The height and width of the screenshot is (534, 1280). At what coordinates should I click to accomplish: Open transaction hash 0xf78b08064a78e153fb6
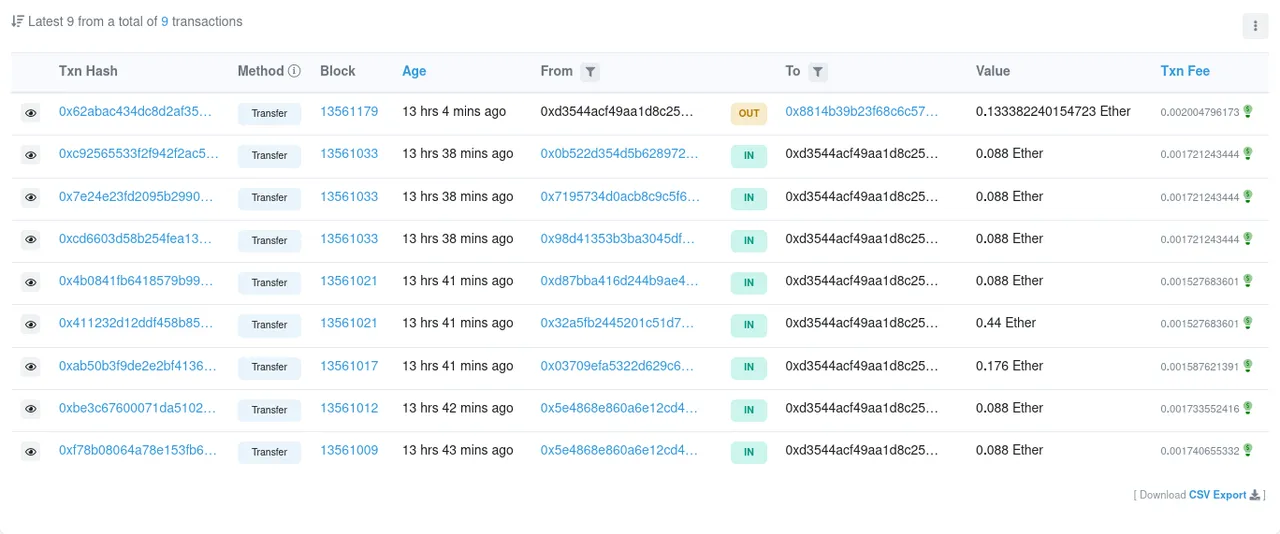137,450
